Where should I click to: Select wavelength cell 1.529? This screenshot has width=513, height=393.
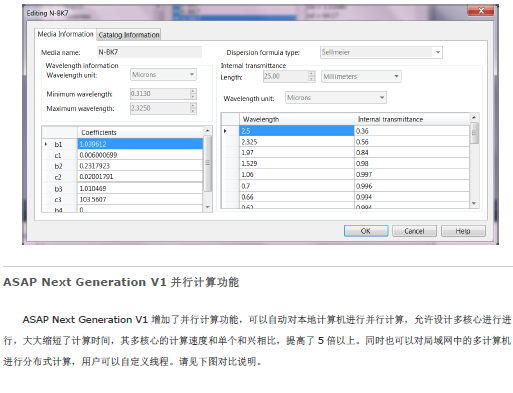coord(297,163)
